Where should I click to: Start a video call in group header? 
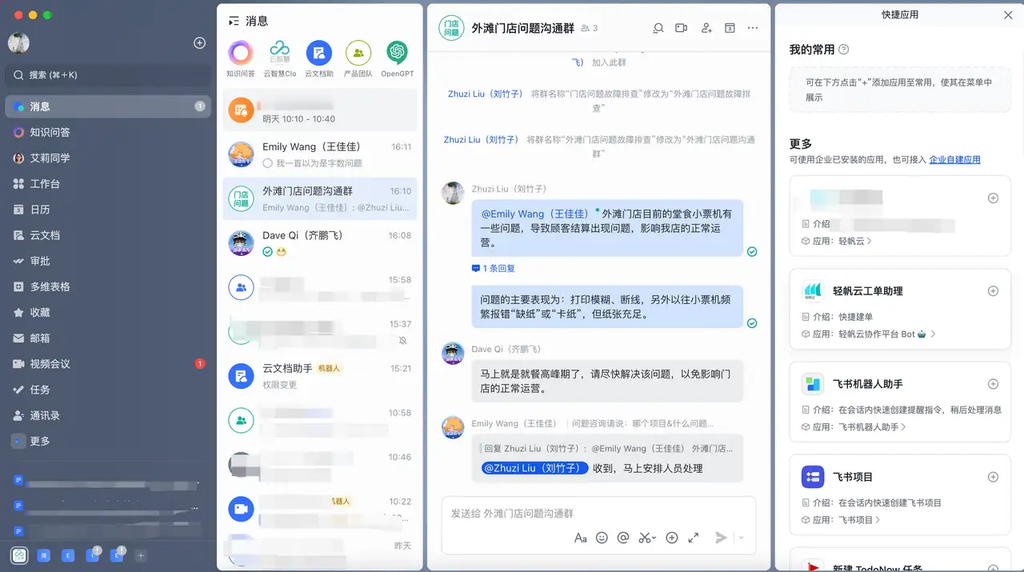point(681,28)
